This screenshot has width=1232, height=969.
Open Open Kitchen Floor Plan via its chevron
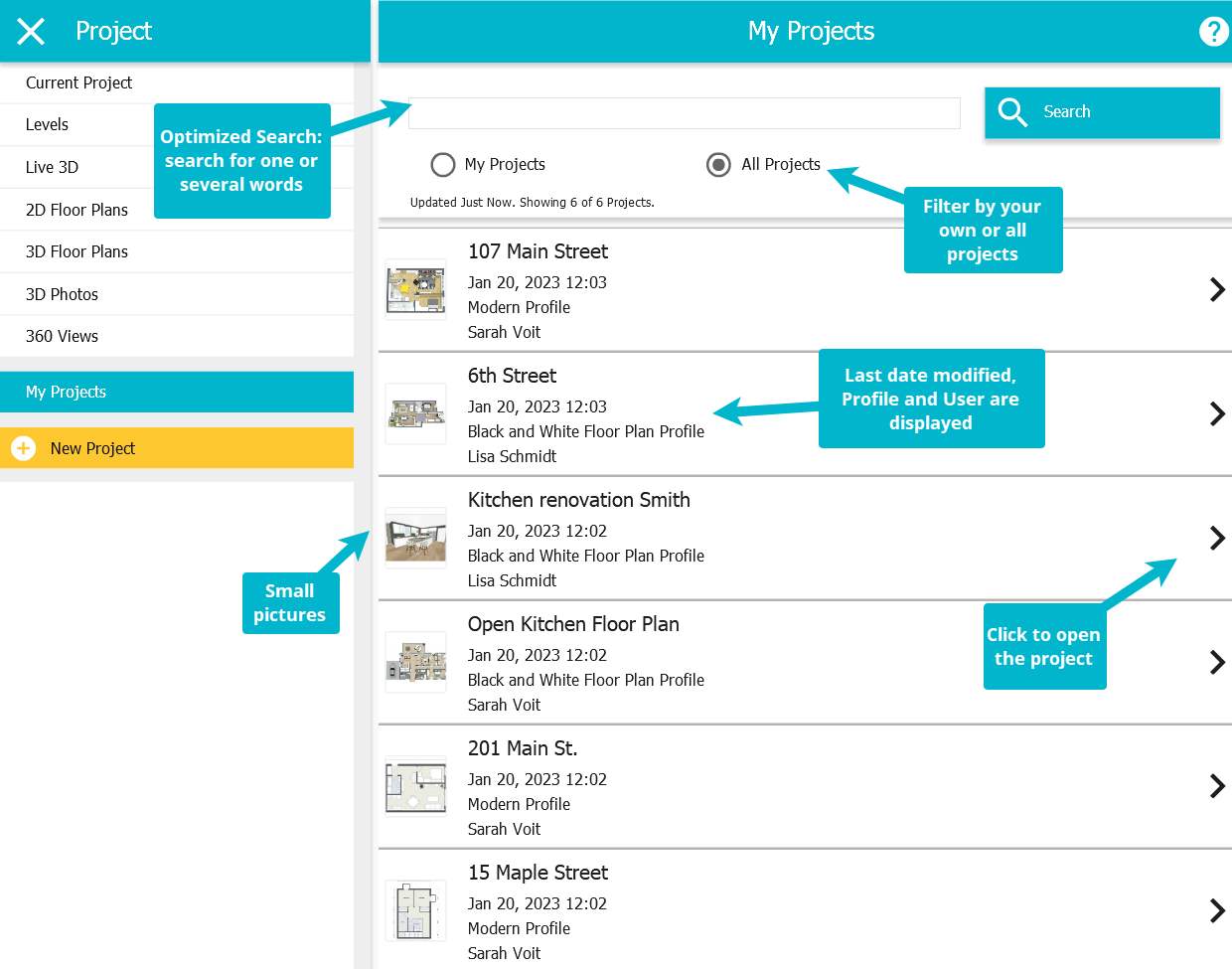[1216, 662]
